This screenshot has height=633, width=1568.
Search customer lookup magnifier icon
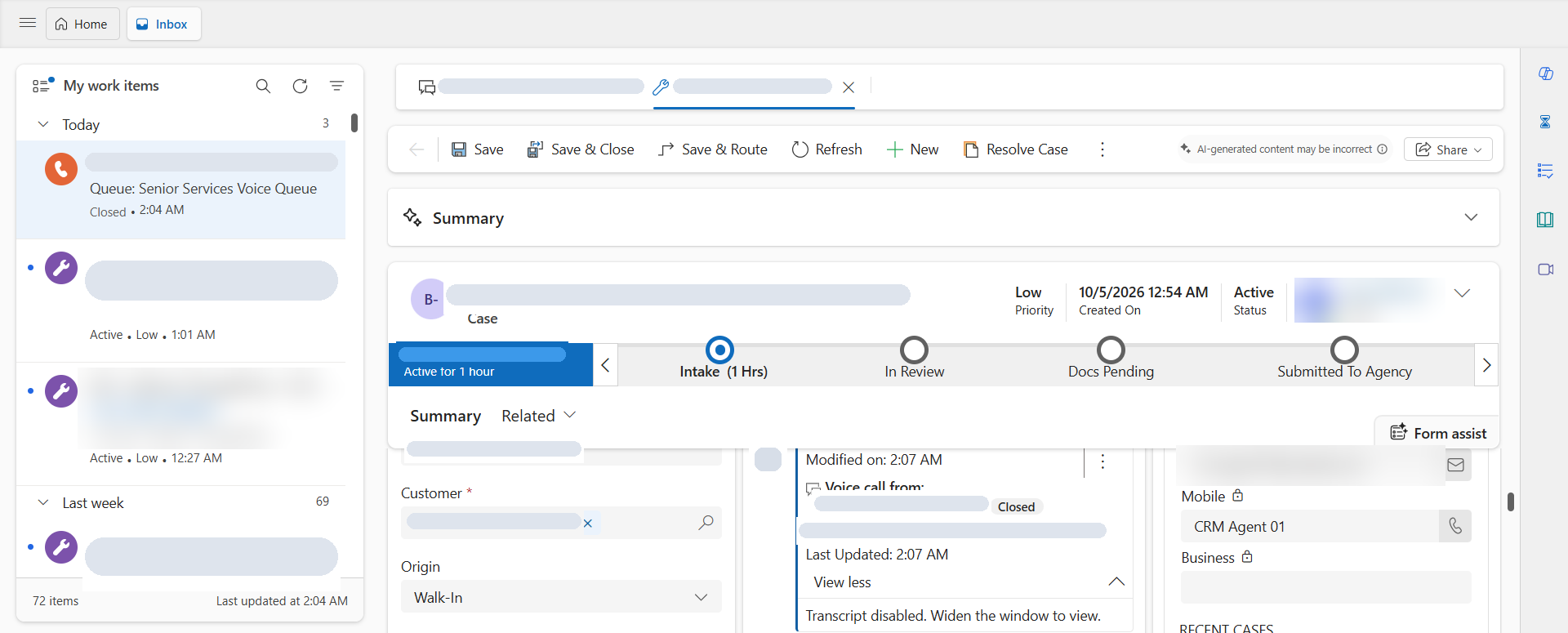coord(706,523)
